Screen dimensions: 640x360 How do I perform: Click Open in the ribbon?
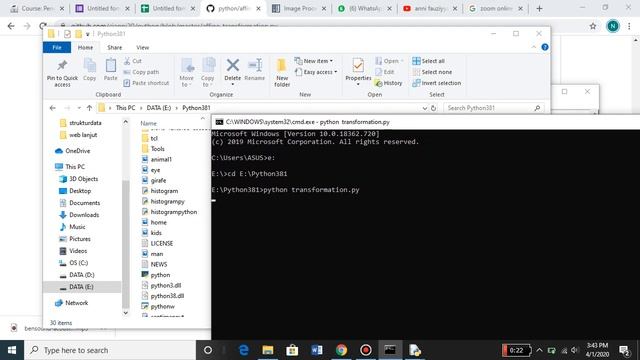coord(389,61)
